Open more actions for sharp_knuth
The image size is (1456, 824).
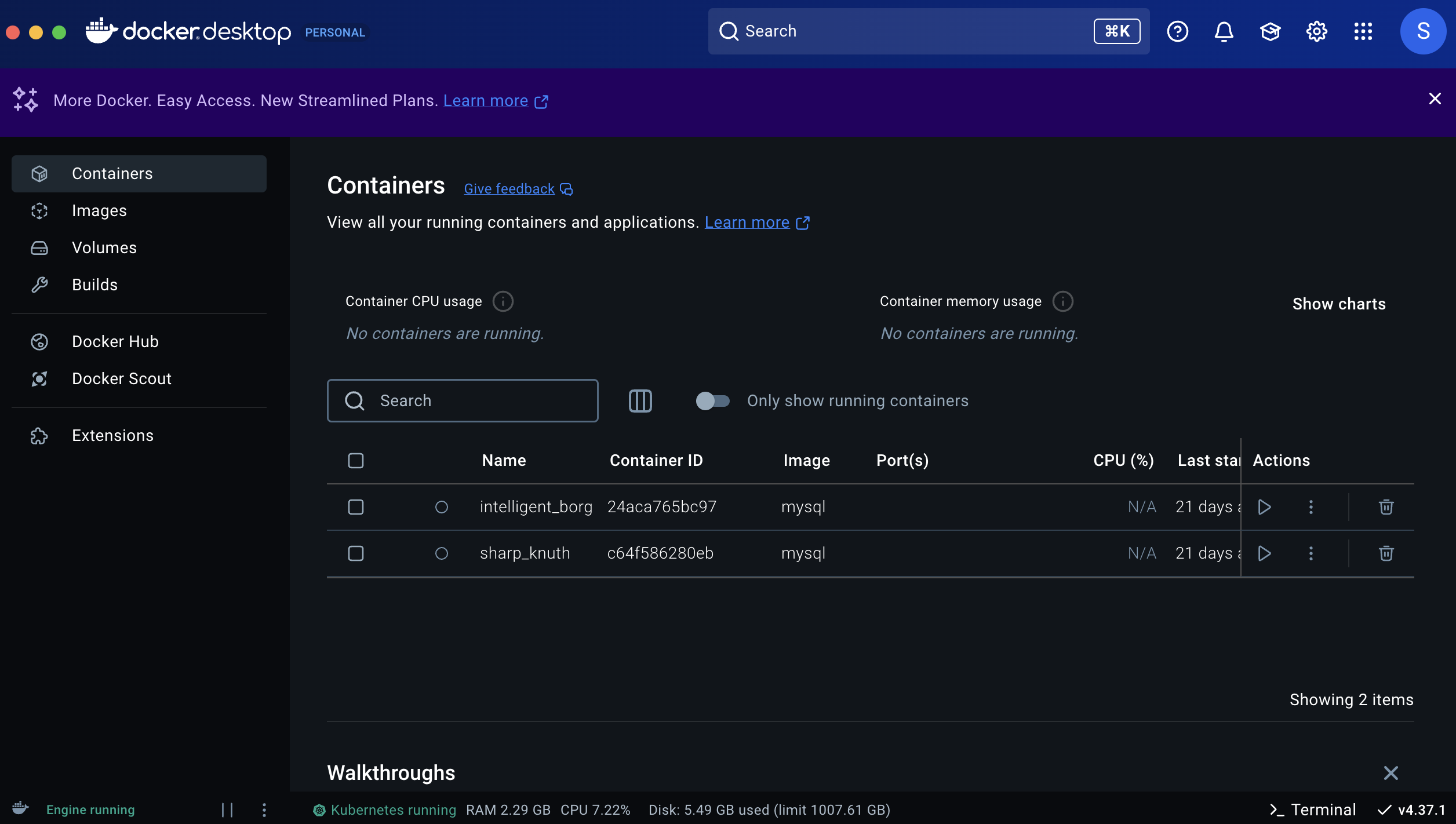coord(1311,553)
